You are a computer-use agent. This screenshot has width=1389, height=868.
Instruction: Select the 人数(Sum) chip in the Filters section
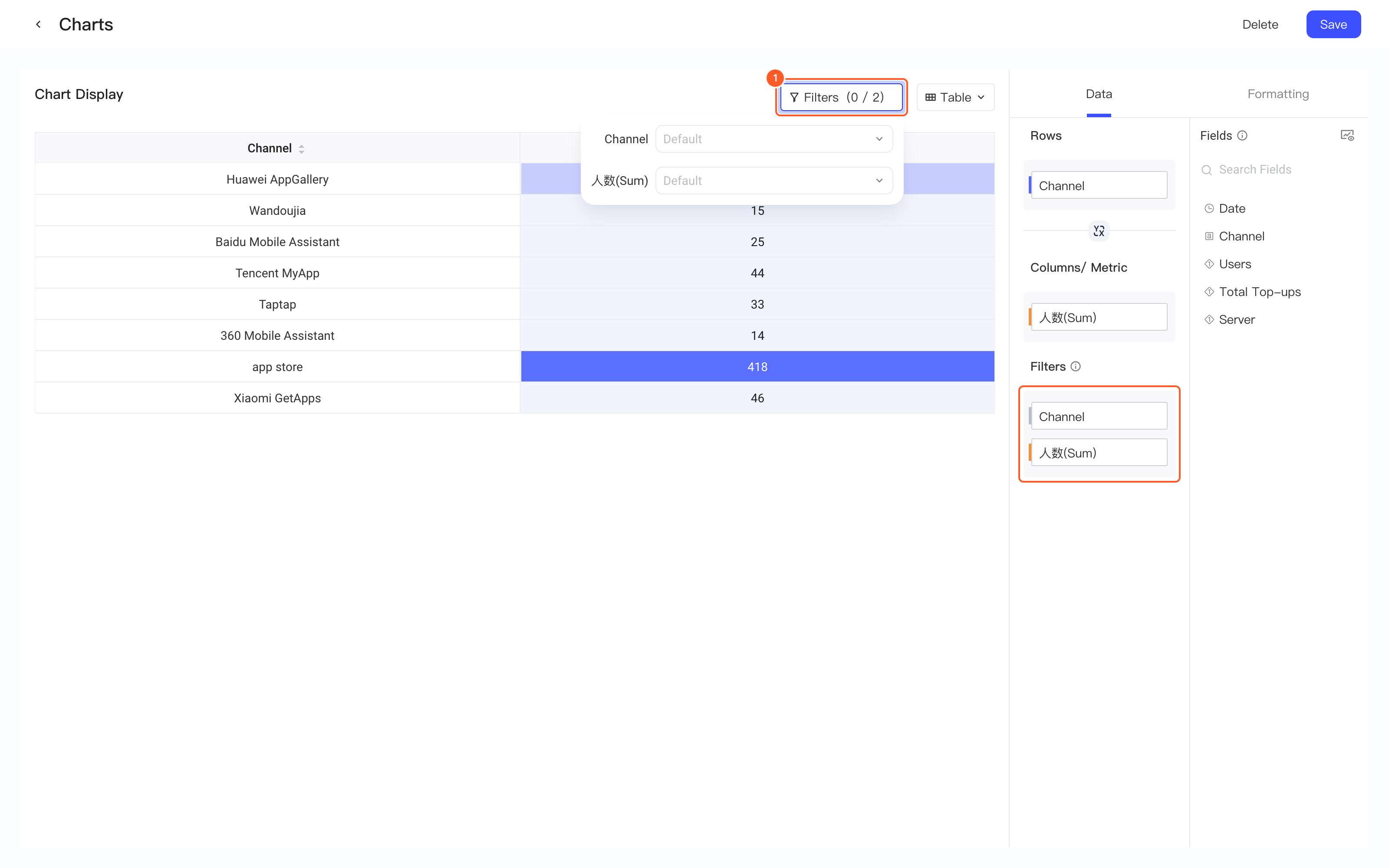click(1099, 452)
